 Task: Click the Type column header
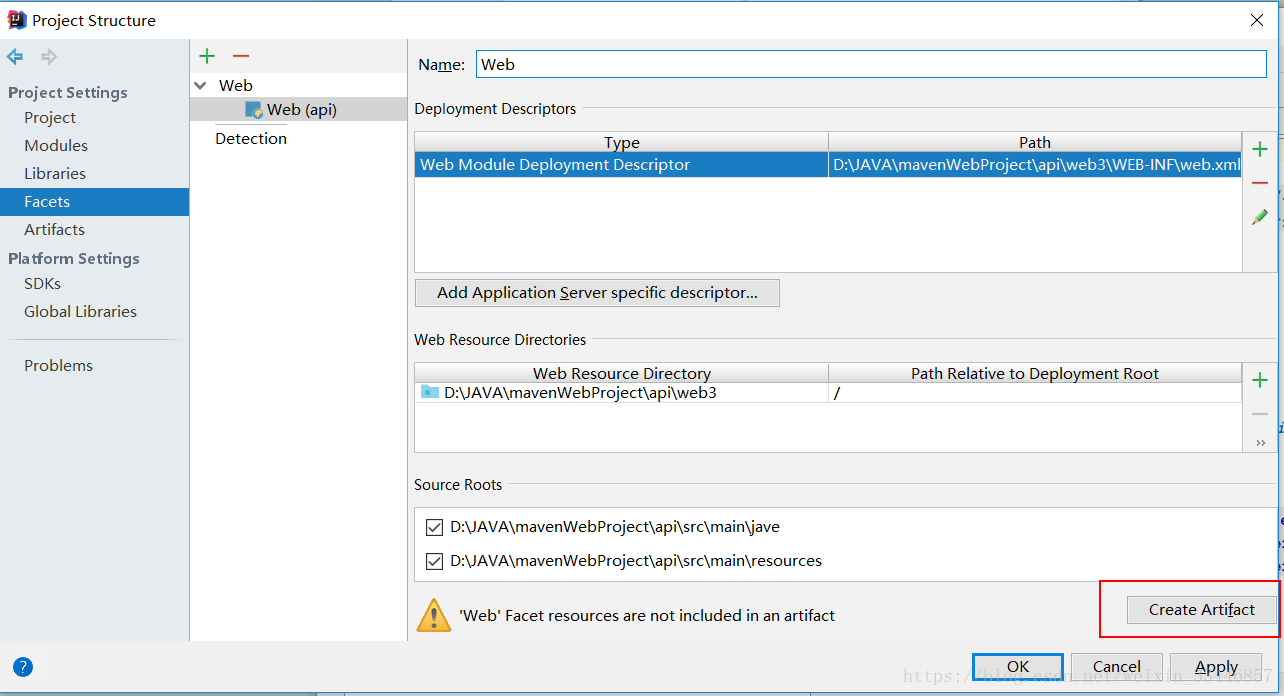[x=622, y=142]
